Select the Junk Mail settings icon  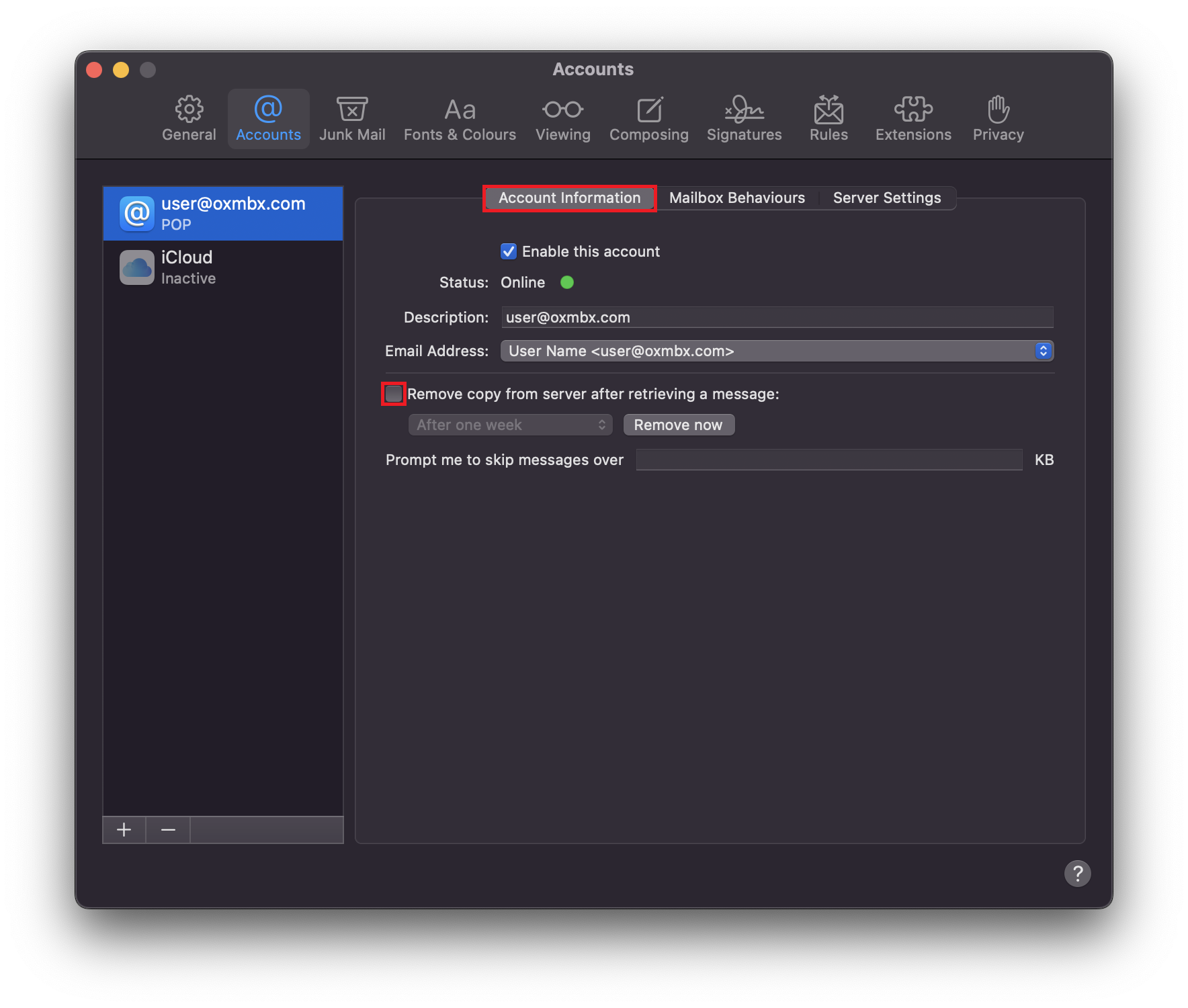(x=352, y=118)
